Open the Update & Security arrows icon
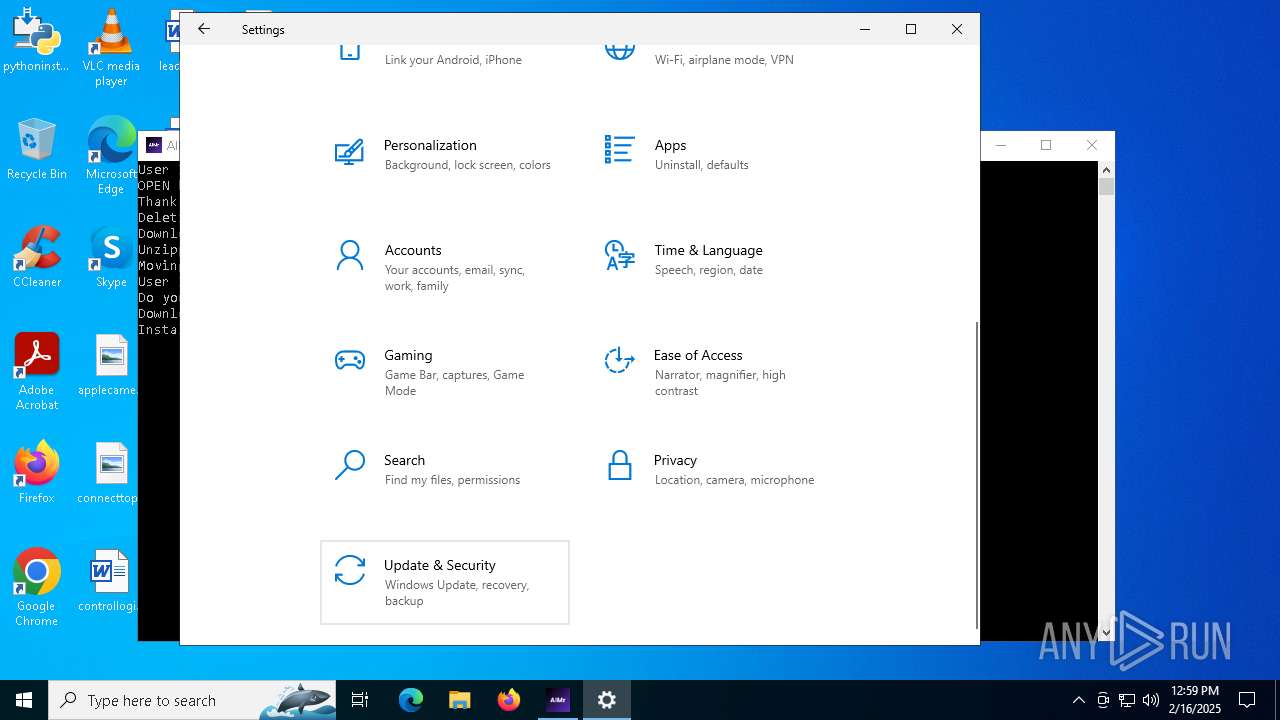 pos(349,570)
